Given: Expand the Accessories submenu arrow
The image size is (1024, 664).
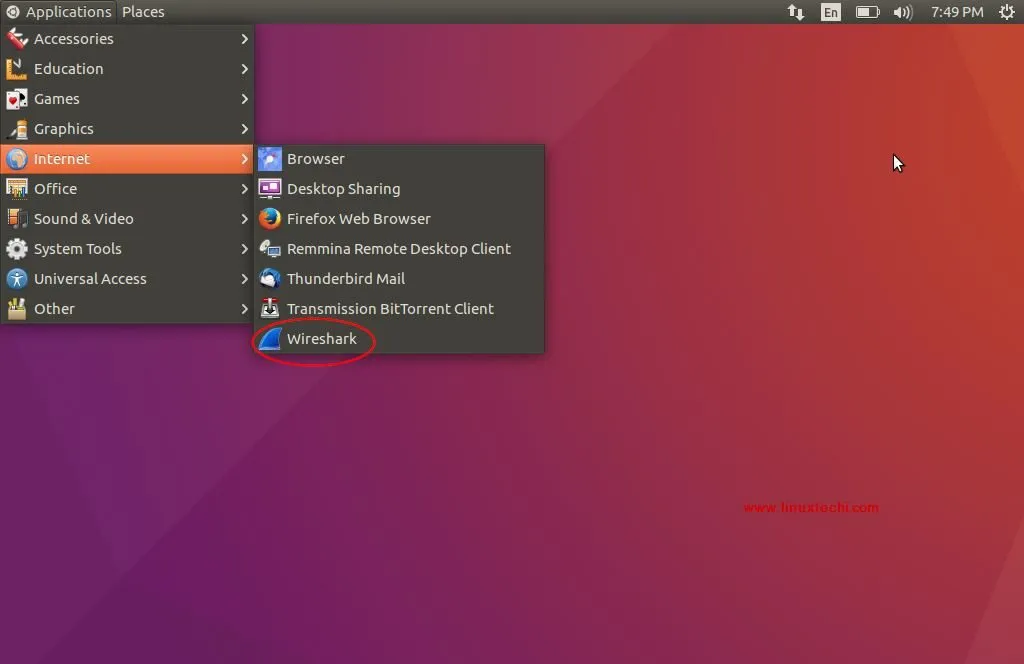Looking at the screenshot, I should click(243, 38).
